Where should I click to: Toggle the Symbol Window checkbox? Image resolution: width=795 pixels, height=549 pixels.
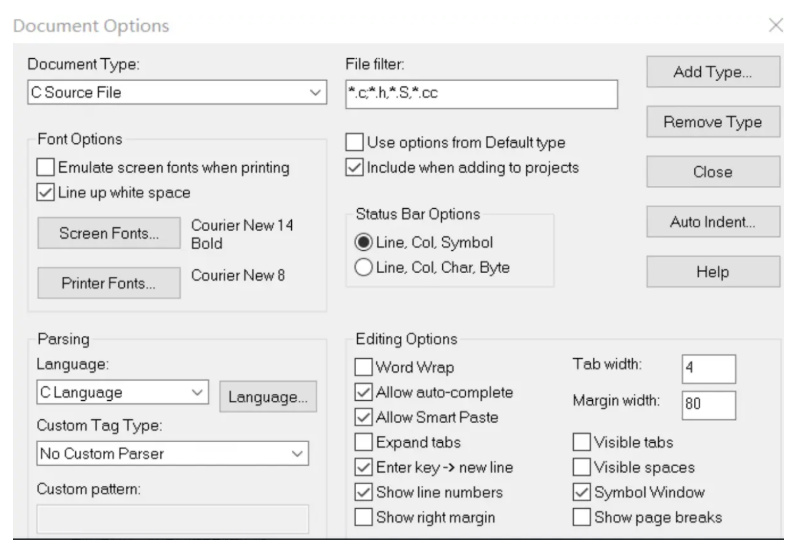tap(581, 492)
